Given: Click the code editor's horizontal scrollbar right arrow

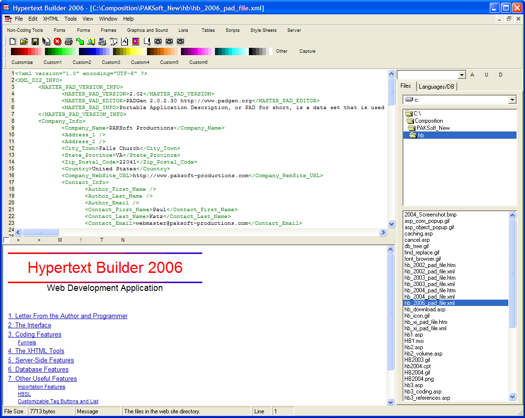Looking at the screenshot, I should tap(383, 232).
